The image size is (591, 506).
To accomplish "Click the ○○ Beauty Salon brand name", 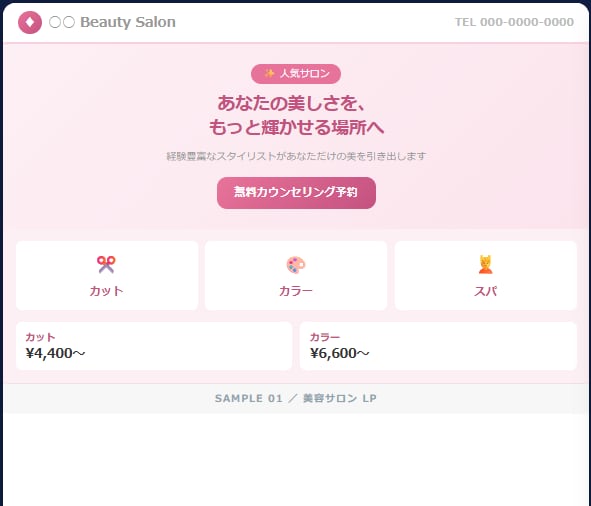I will [x=112, y=22].
